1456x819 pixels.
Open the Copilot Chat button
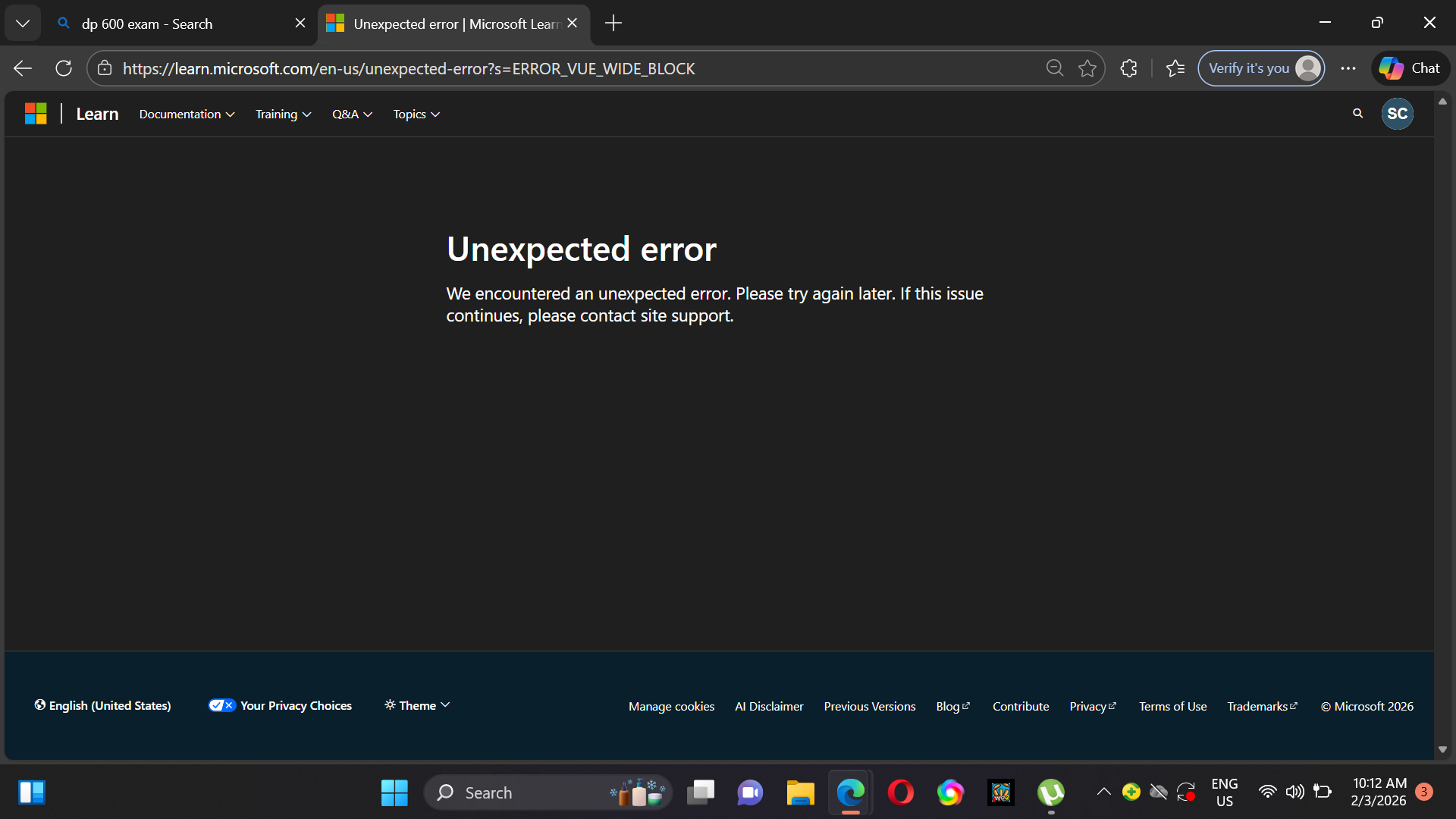coord(1410,68)
